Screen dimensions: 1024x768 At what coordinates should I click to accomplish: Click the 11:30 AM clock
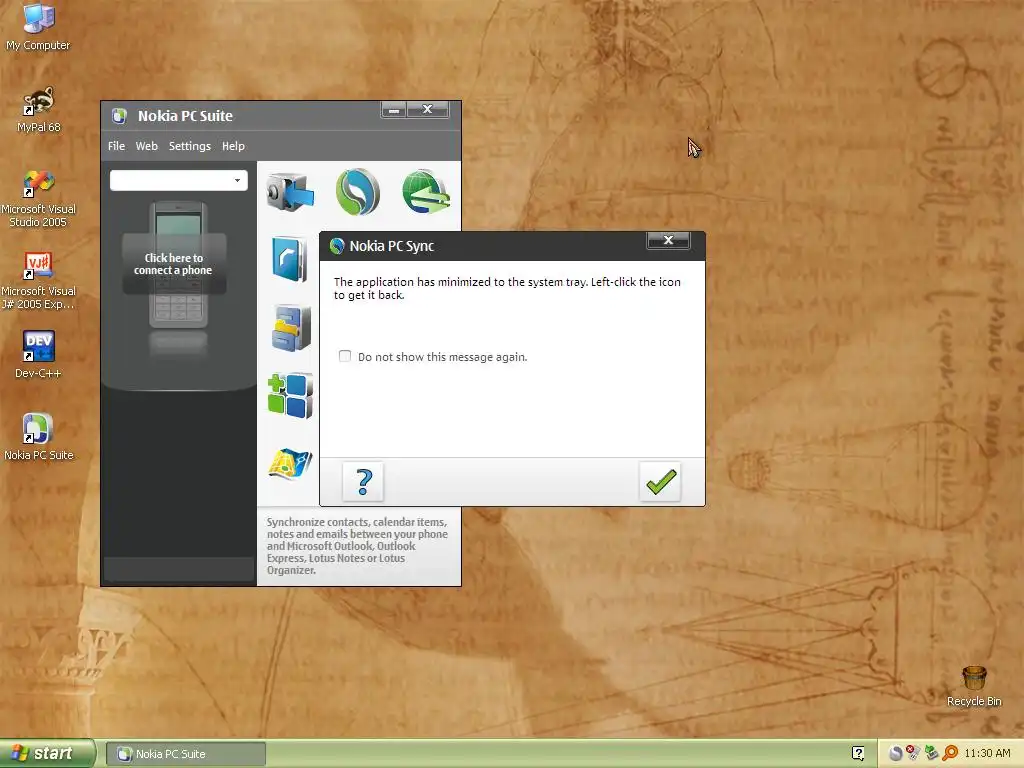(987, 754)
